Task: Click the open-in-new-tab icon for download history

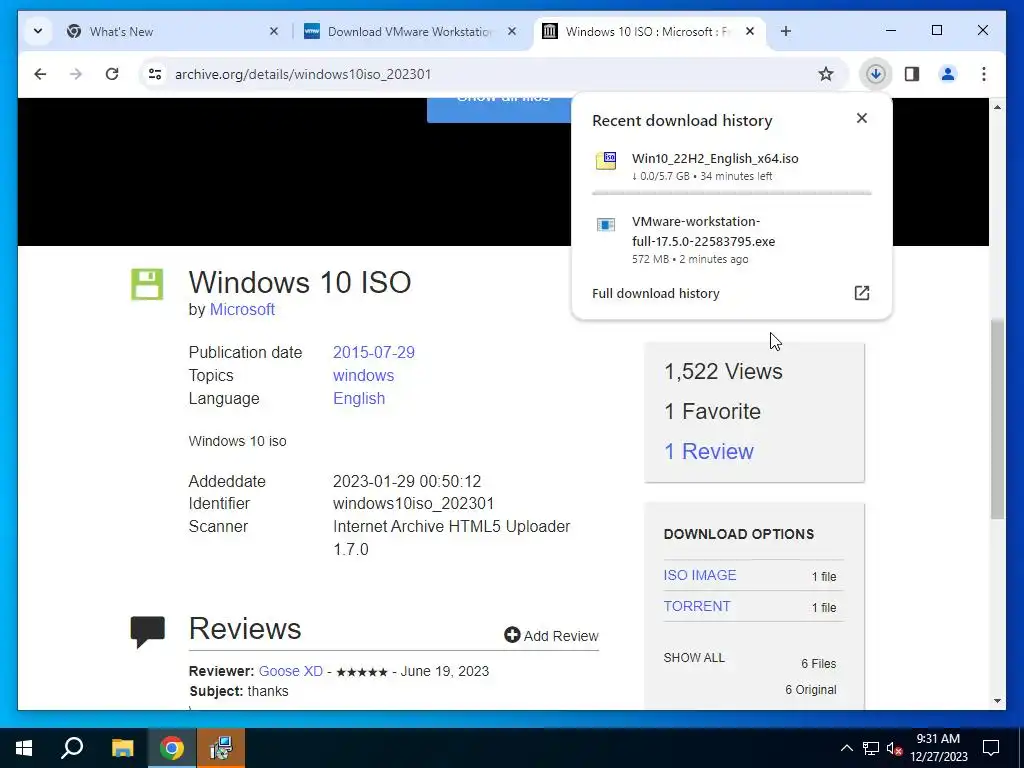Action: click(861, 293)
